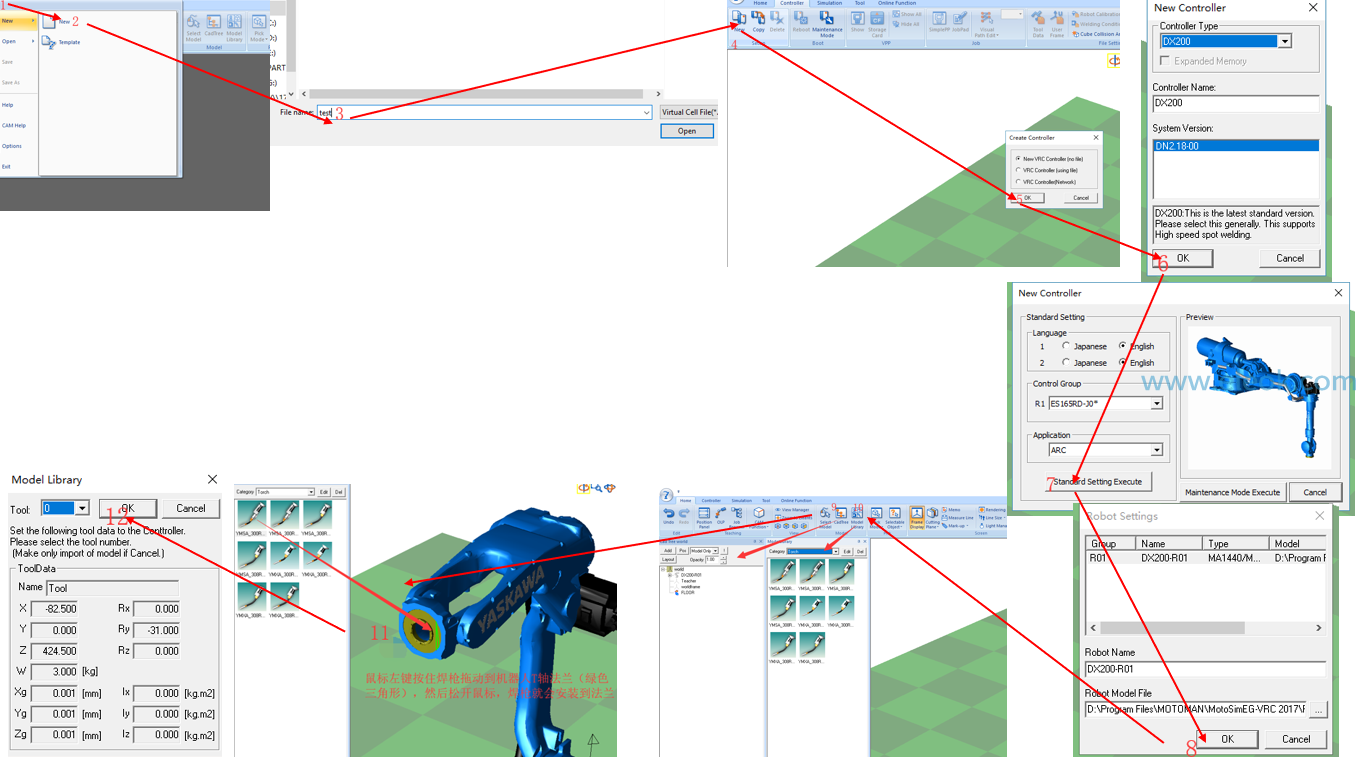
Task: Open the Selectable Object tool
Action: [894, 516]
